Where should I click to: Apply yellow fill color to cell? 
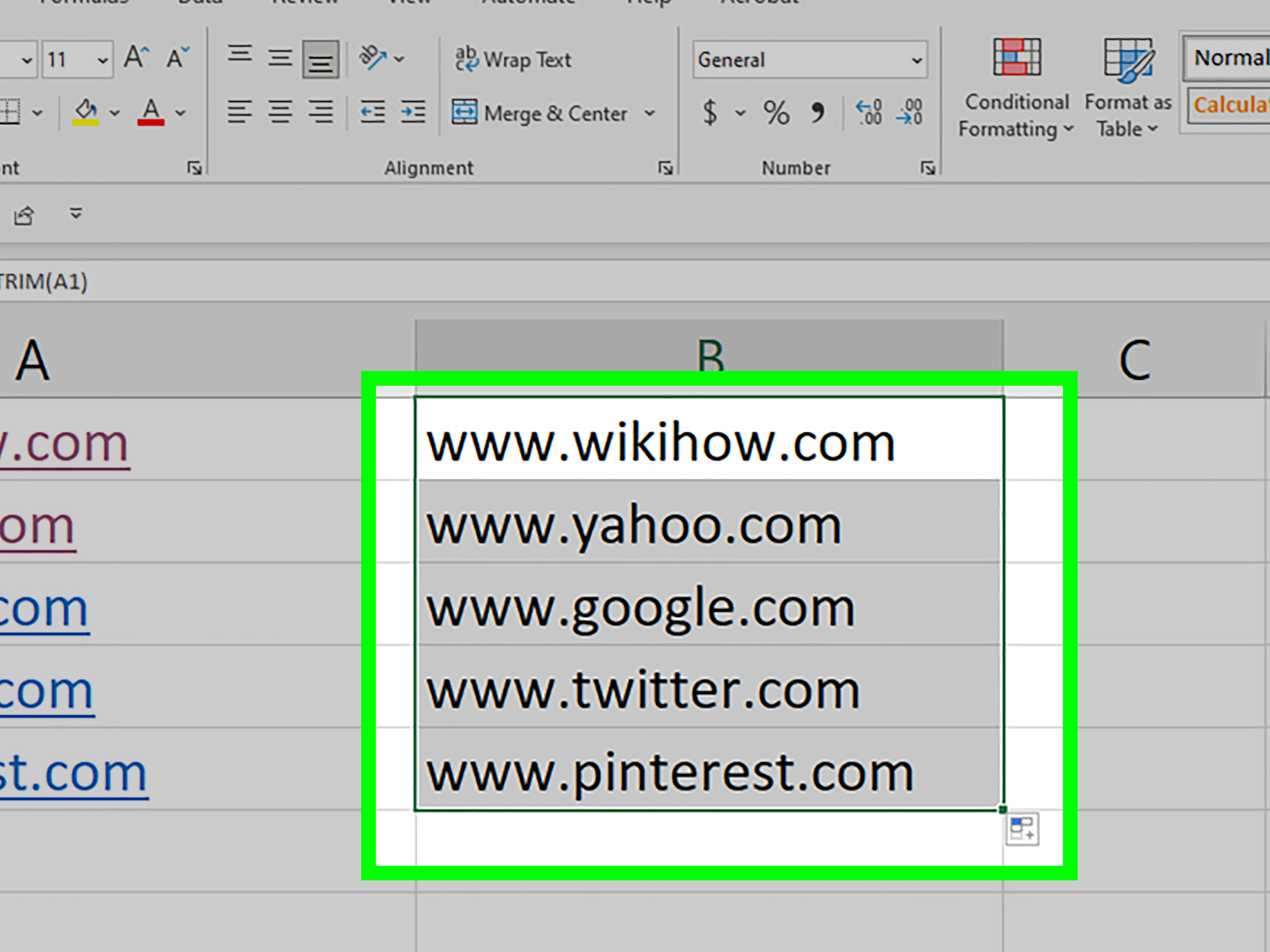pyautogui.click(x=86, y=112)
